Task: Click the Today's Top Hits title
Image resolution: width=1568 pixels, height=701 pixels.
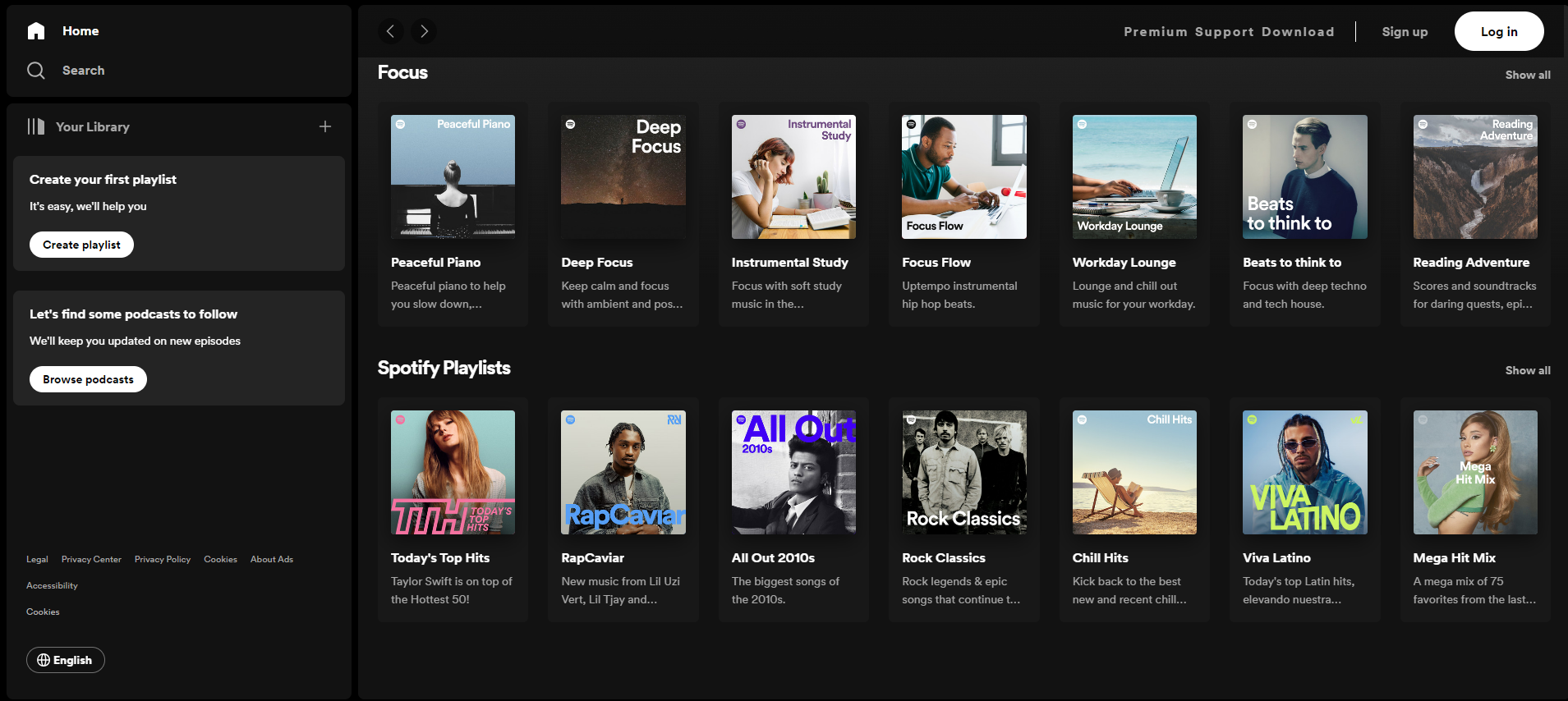Action: click(440, 558)
